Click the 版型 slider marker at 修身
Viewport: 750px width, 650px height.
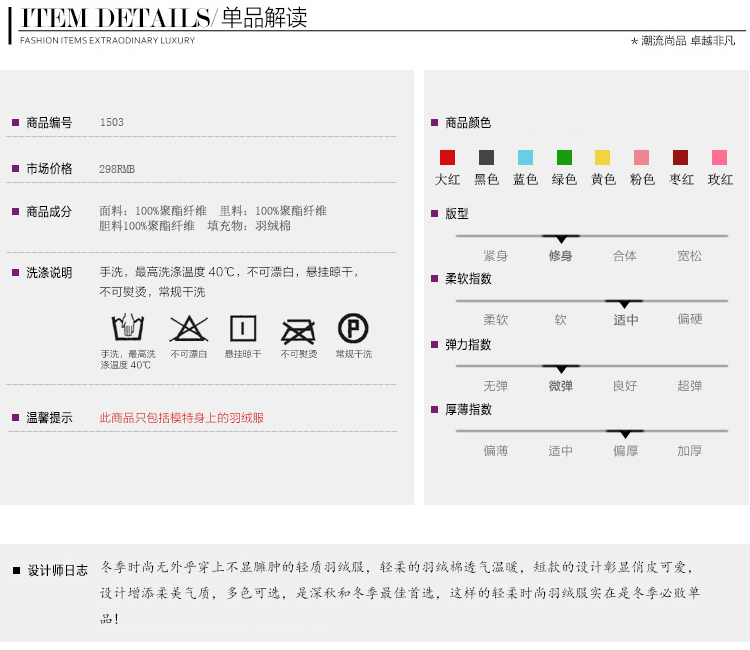click(561, 238)
